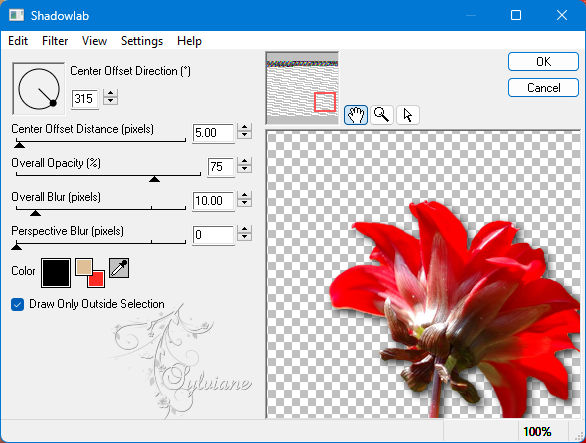586x443 pixels.
Task: Click the eyedropper color picker icon
Action: (x=119, y=268)
